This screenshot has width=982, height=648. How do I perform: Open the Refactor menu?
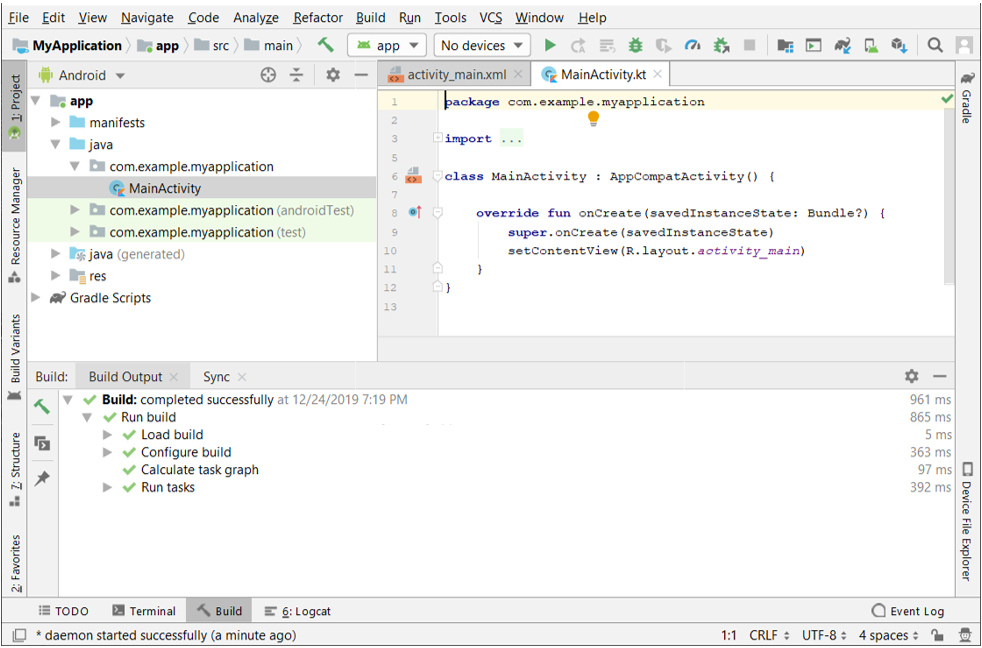(x=318, y=17)
